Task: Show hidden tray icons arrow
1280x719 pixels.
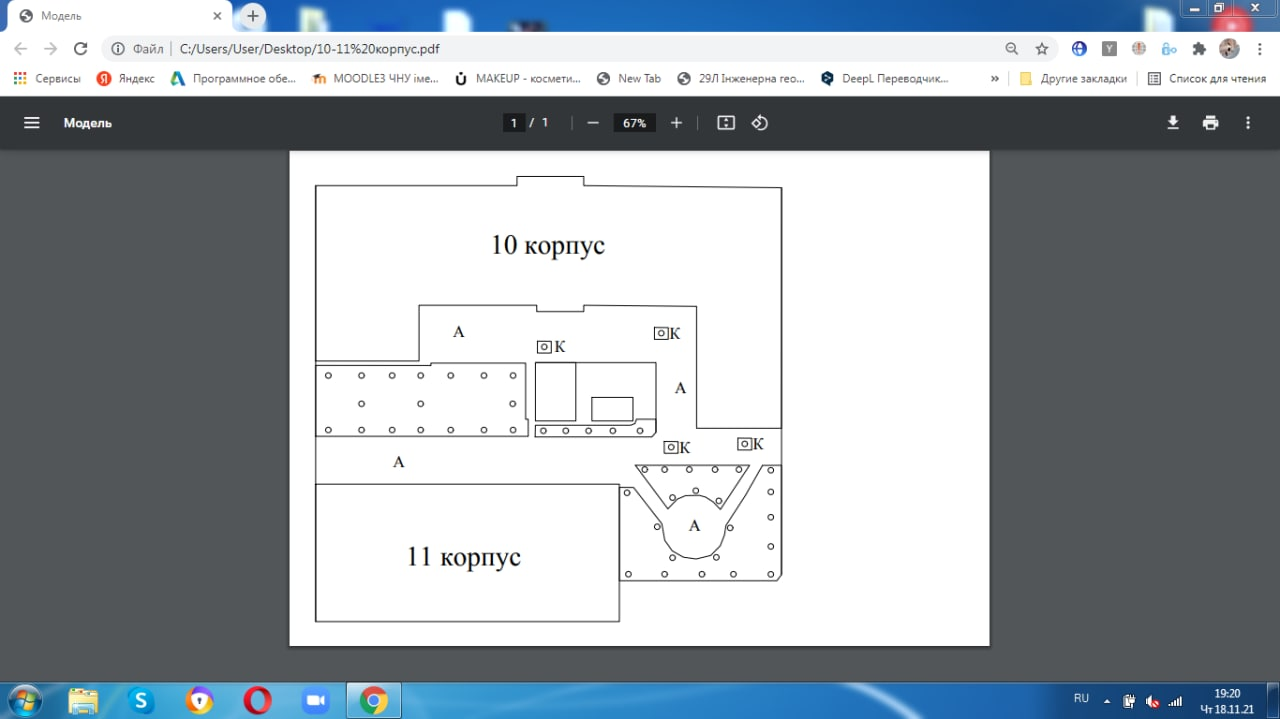Action: click(x=1107, y=700)
